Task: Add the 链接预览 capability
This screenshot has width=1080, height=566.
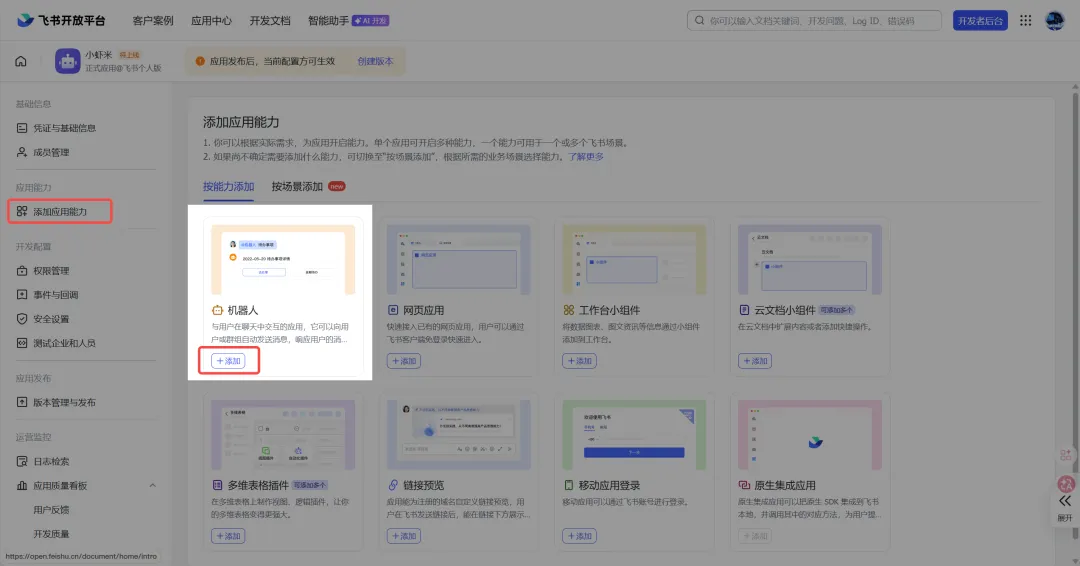Action: [404, 536]
